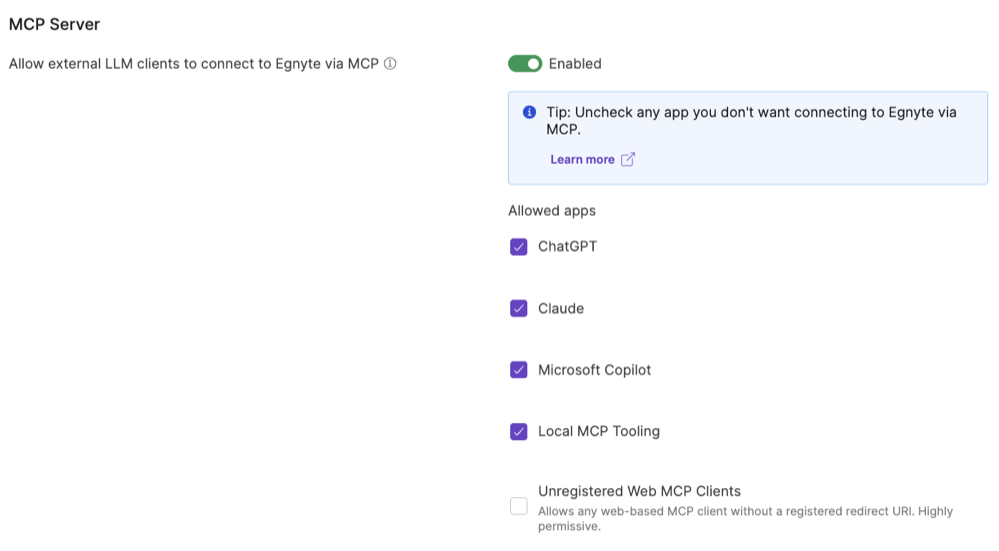Screen dimensions: 999x551
Task: Uncheck the Claude checkbox
Action: 518,309
